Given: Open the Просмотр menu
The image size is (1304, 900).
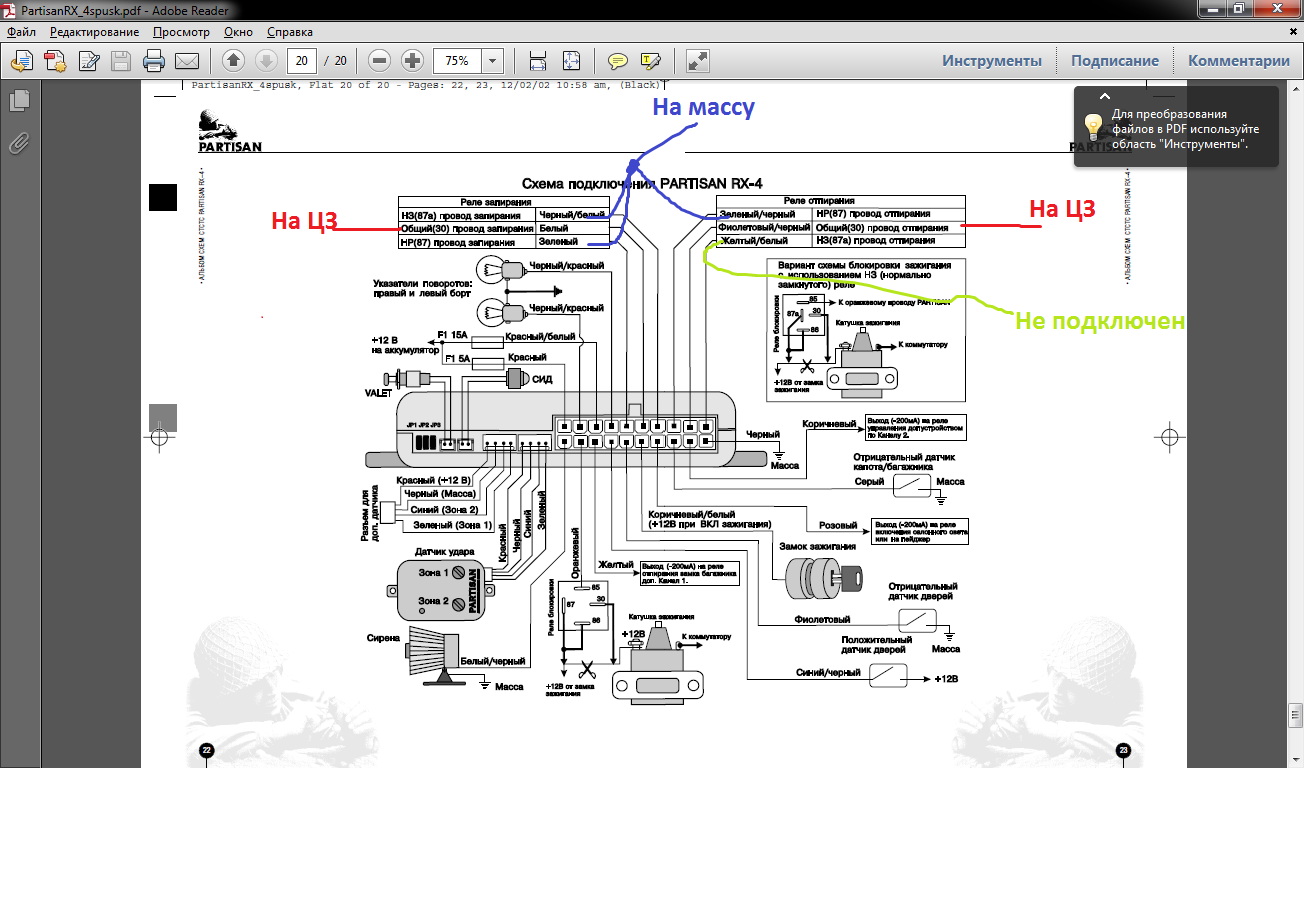Looking at the screenshot, I should [181, 32].
